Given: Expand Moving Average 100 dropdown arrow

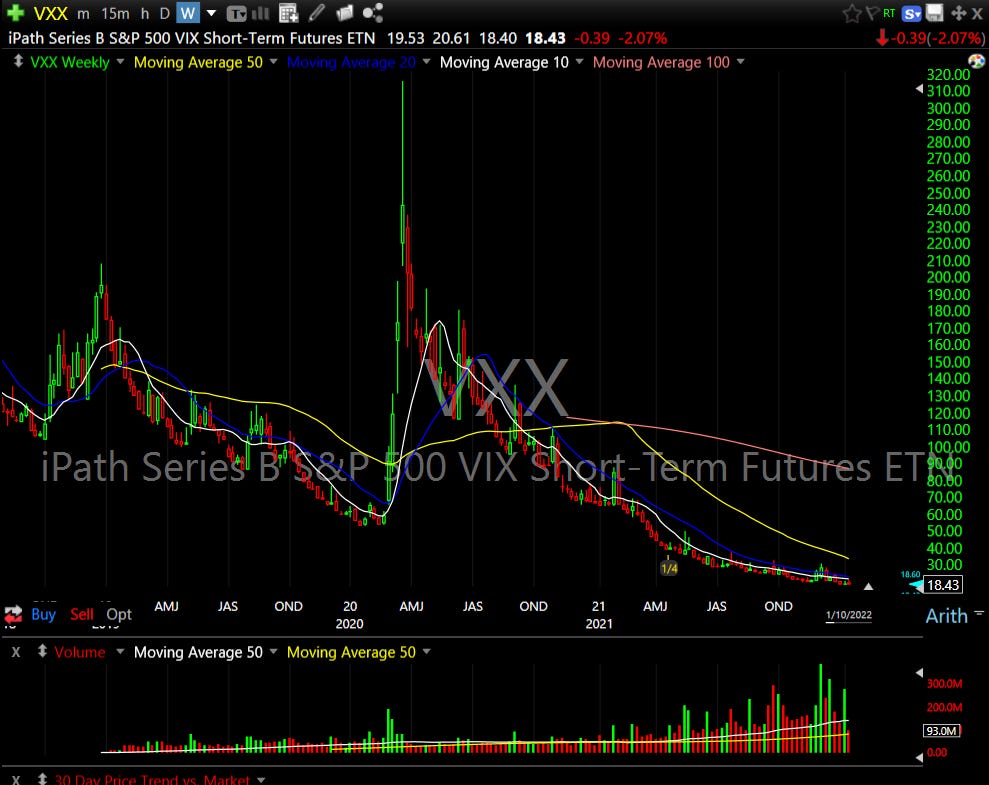Looking at the screenshot, I should click(740, 61).
